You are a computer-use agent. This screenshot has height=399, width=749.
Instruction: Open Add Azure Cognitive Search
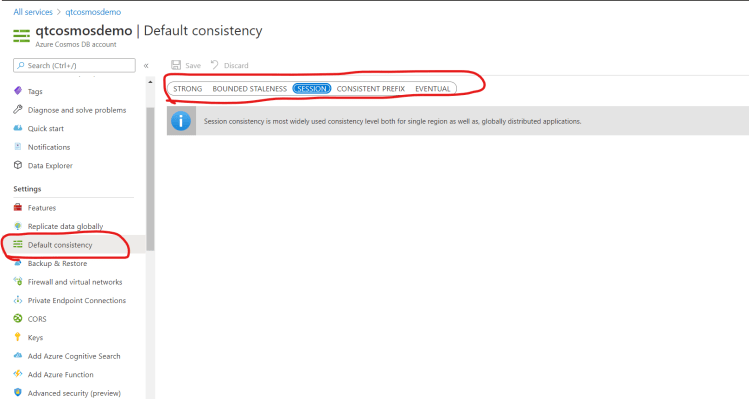coord(74,356)
